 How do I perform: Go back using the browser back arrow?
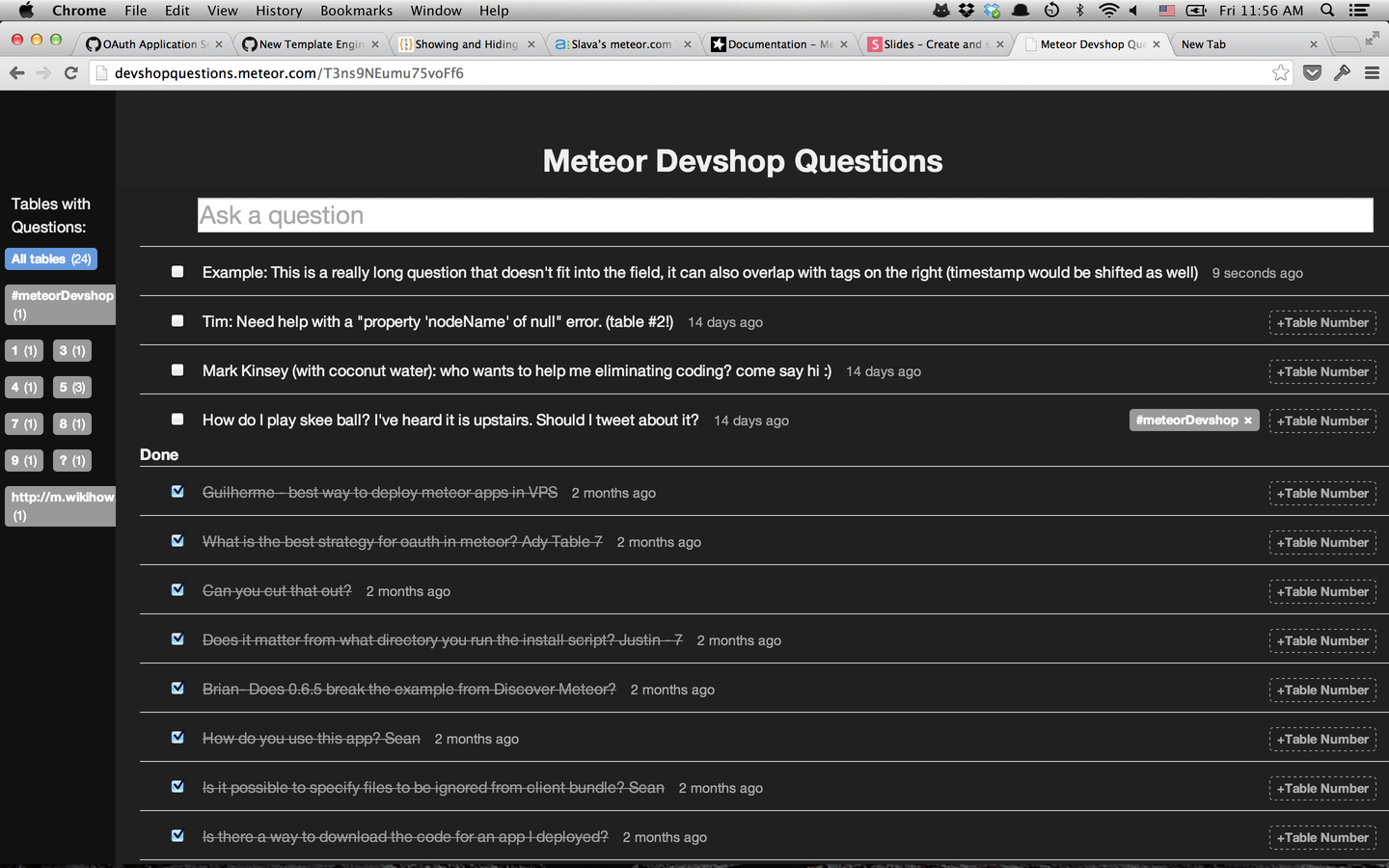point(16,72)
